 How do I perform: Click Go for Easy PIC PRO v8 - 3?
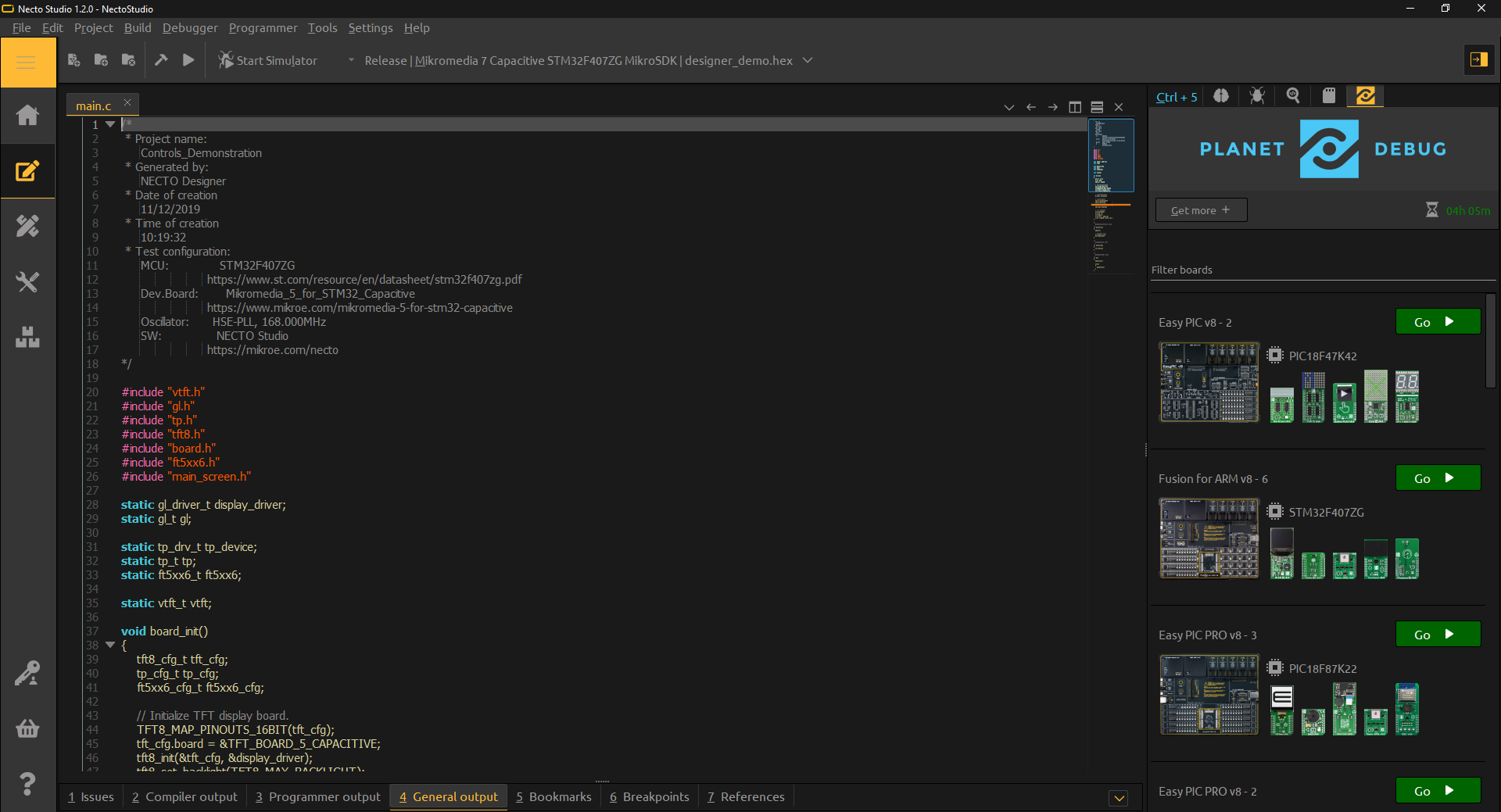1438,635
